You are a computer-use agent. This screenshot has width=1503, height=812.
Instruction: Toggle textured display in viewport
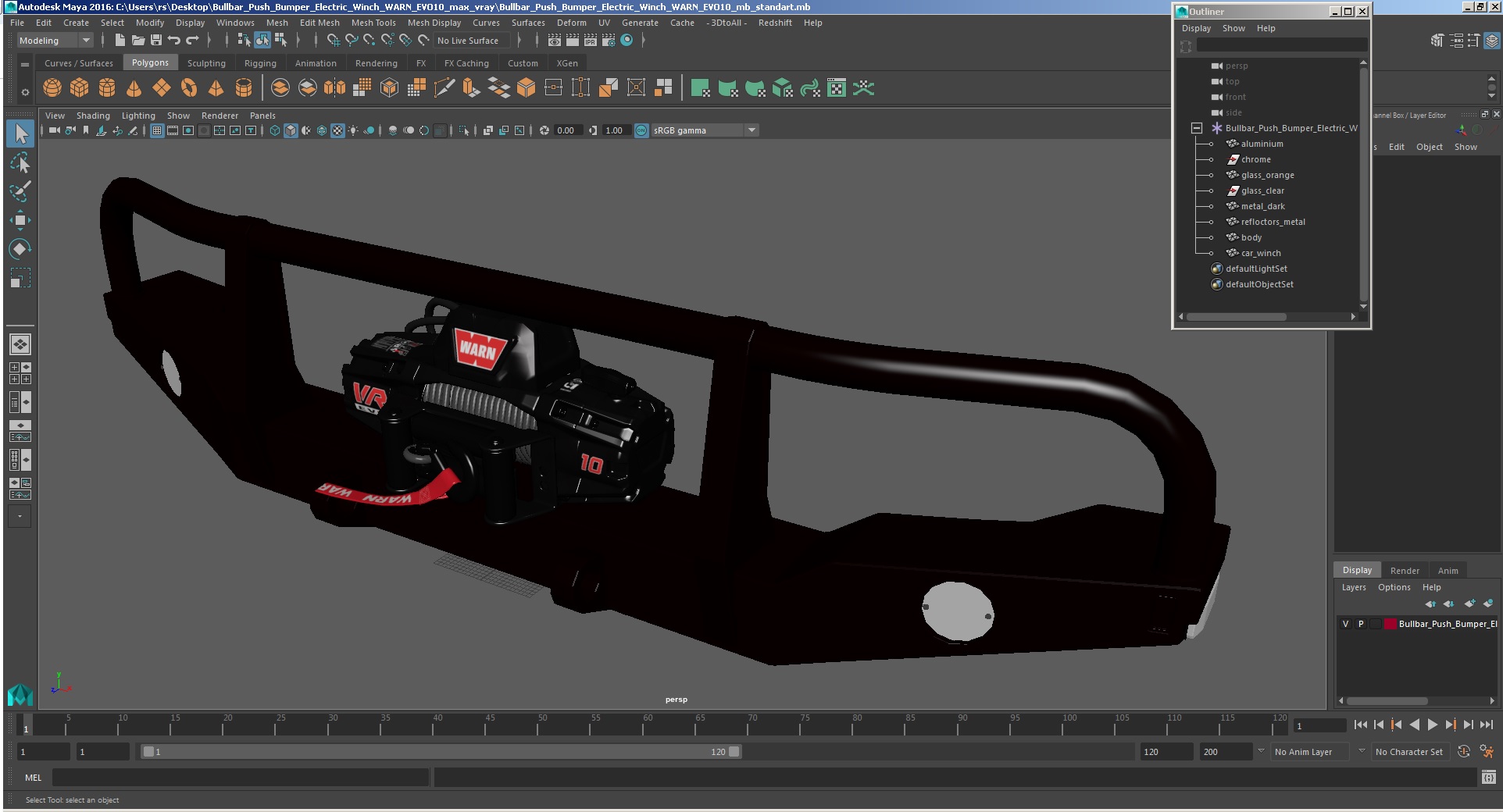[337, 130]
